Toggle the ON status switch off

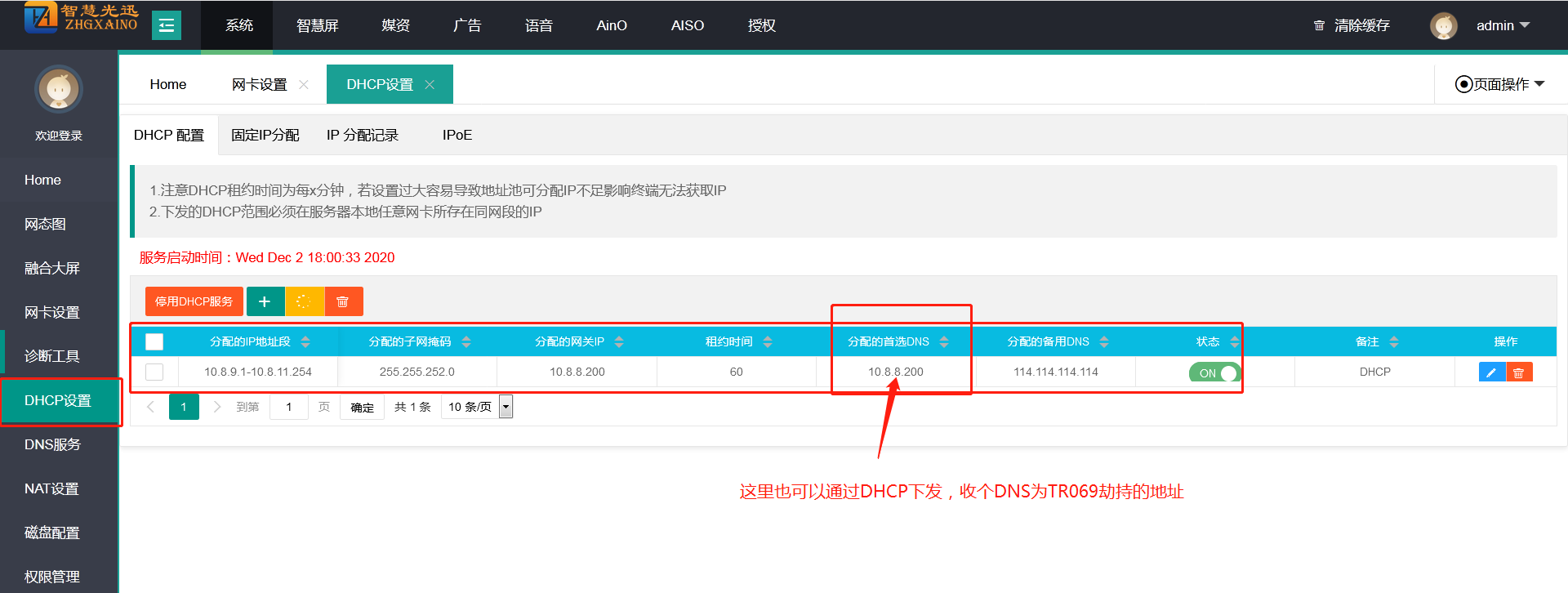[1214, 372]
